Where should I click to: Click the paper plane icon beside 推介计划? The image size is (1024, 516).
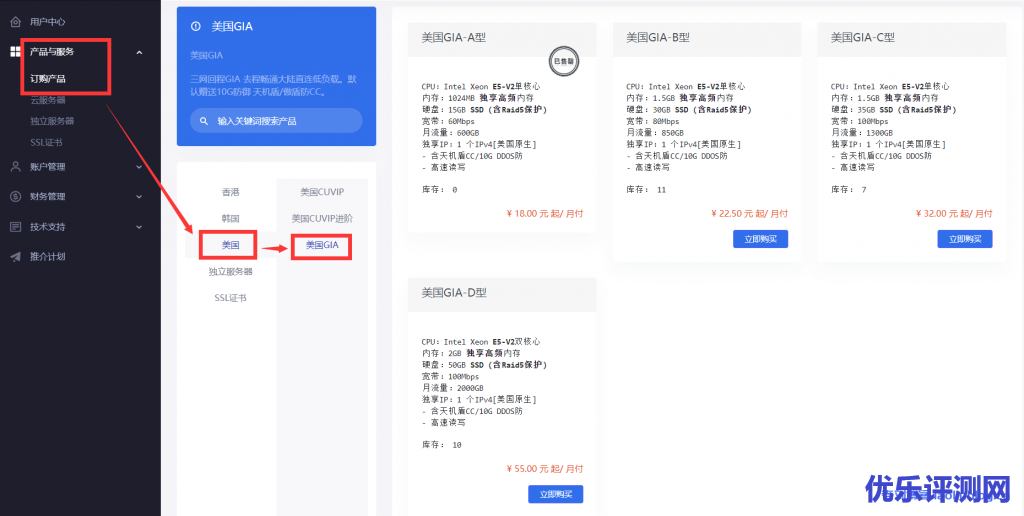tap(15, 257)
